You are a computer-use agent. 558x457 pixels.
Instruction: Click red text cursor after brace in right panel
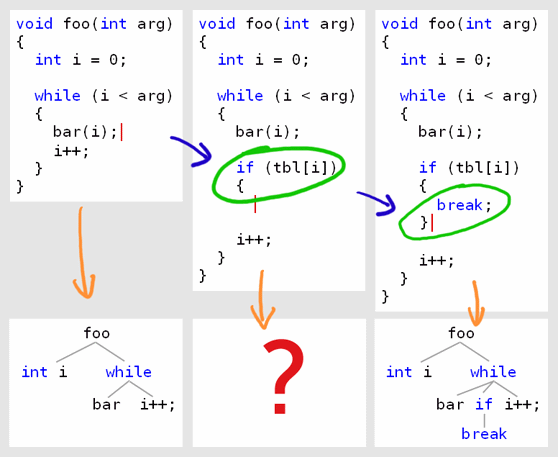432,223
